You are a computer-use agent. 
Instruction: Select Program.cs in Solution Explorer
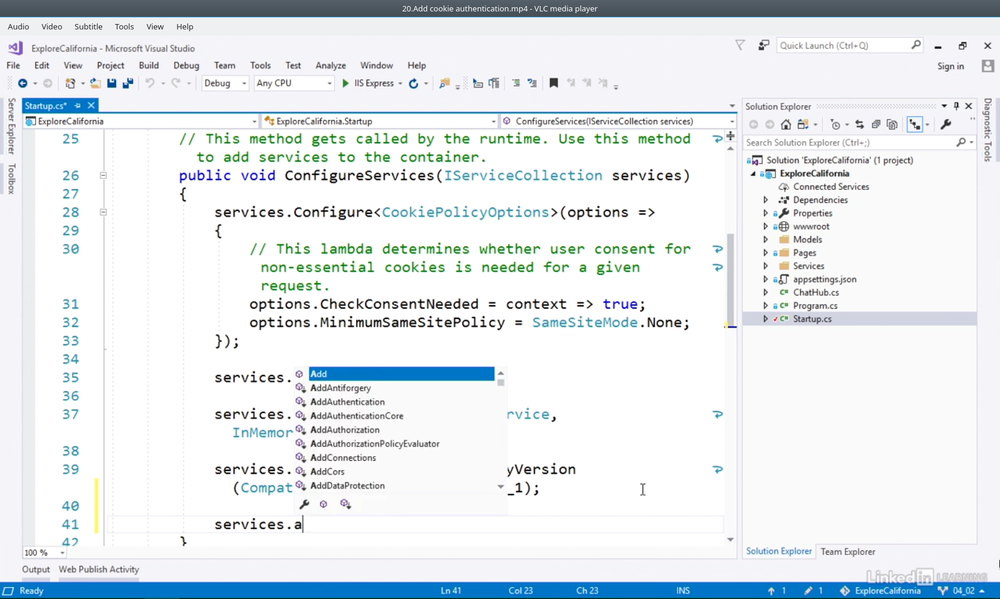(x=815, y=306)
